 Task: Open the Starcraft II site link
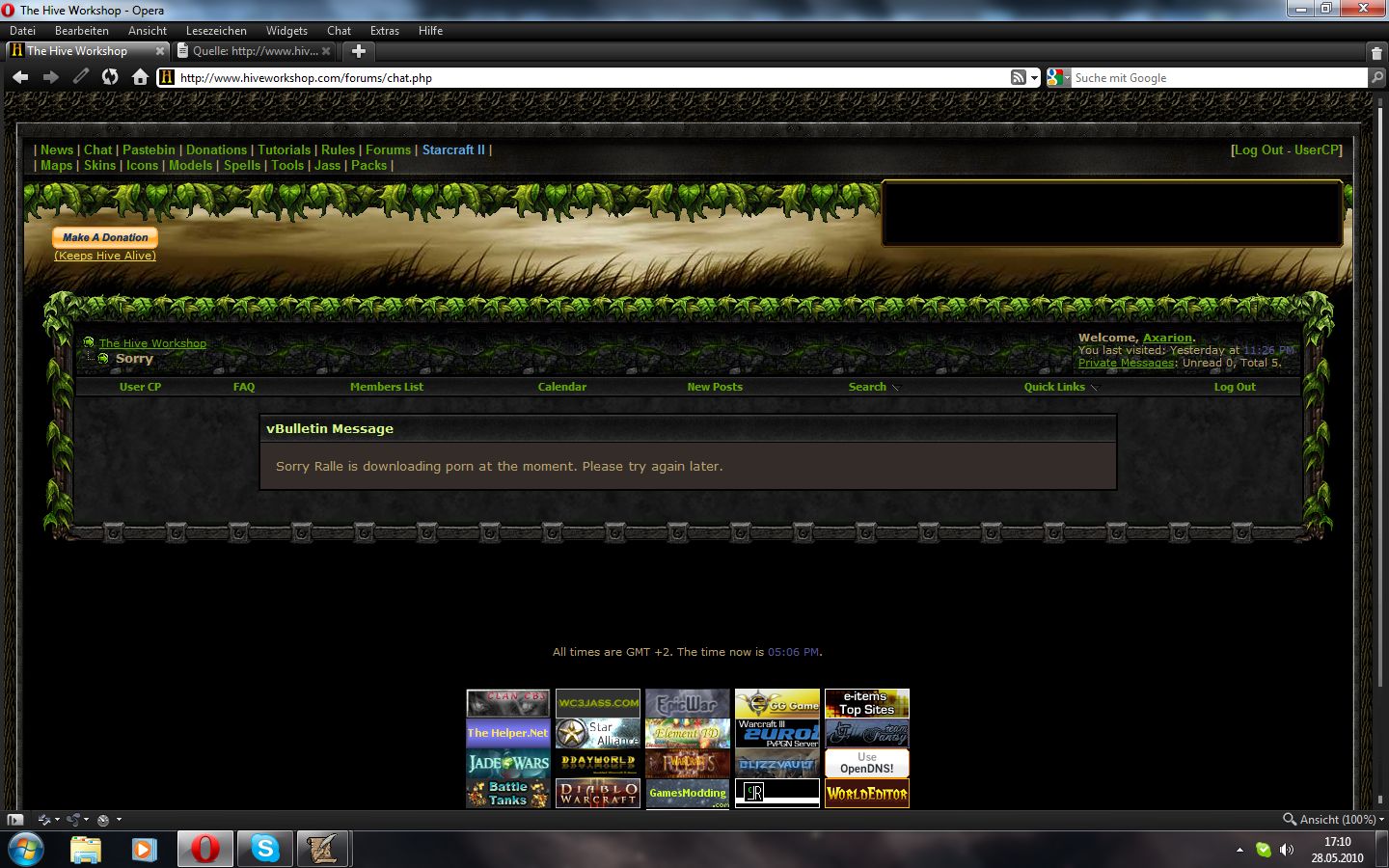(453, 149)
